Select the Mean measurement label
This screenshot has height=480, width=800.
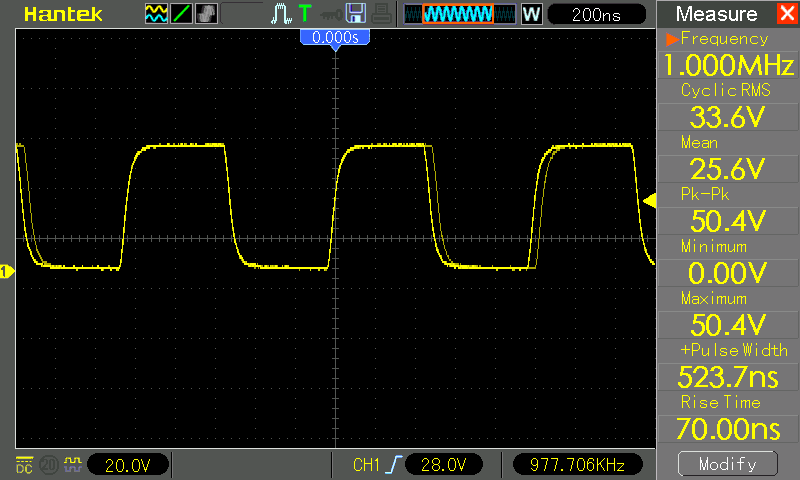pos(699,143)
